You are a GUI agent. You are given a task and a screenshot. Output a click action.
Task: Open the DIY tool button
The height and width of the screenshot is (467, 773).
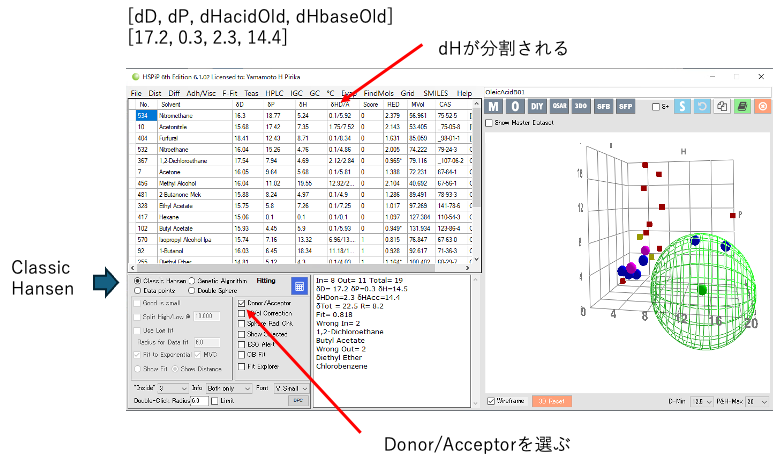point(537,106)
